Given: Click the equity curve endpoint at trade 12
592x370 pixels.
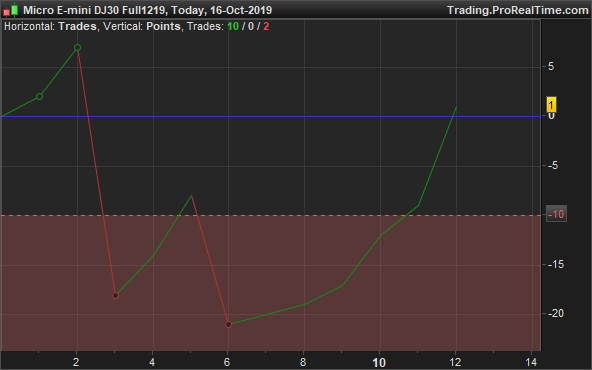Looking at the screenshot, I should pyautogui.click(x=456, y=107).
